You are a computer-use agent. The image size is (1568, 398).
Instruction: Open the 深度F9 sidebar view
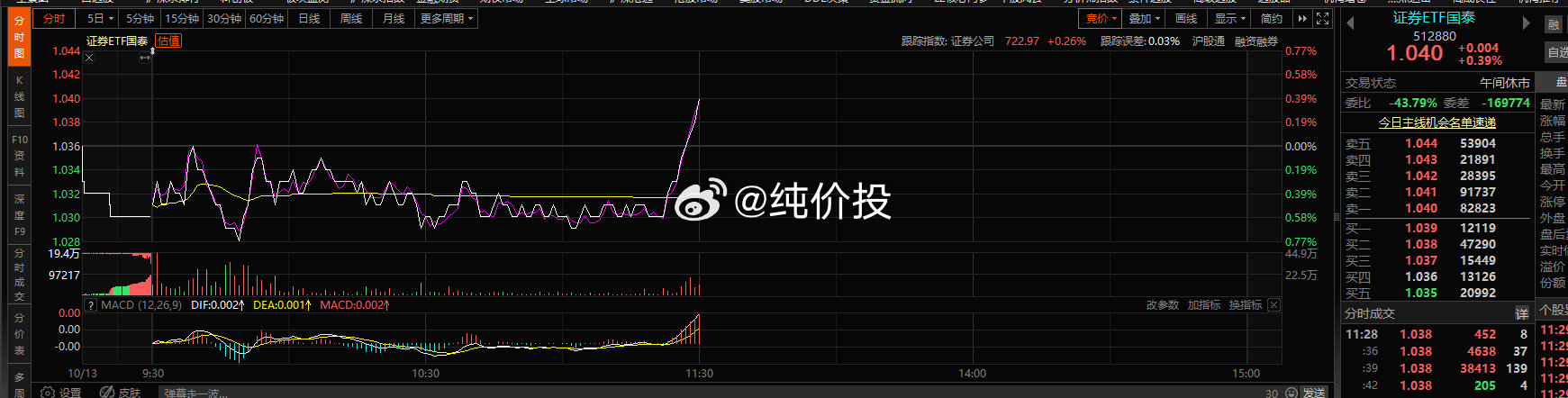[x=19, y=214]
